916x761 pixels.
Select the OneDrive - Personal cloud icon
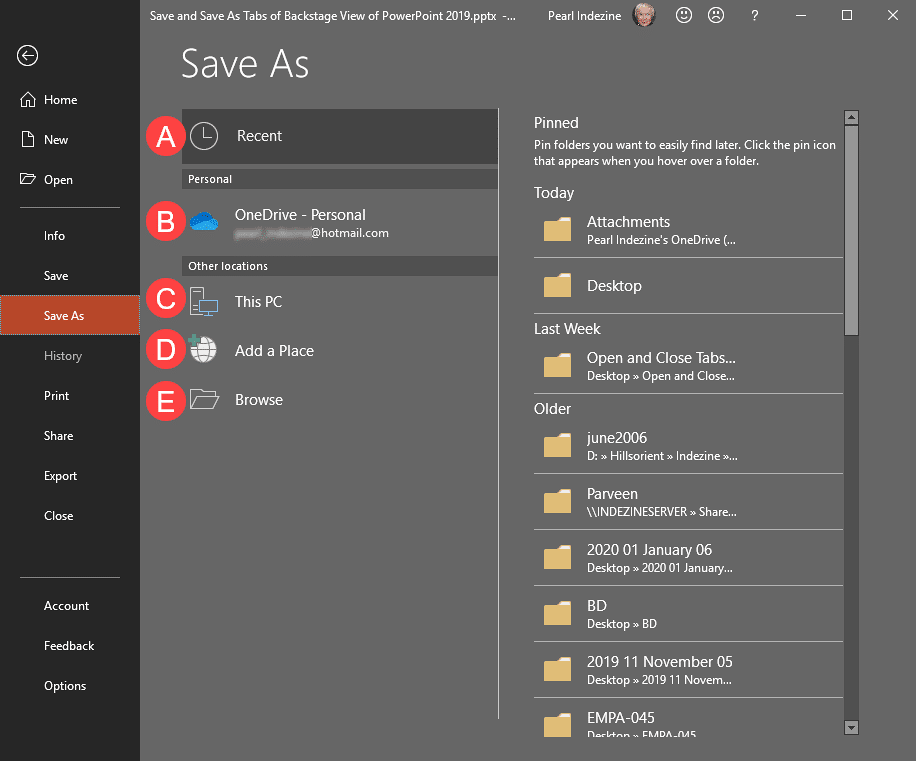[204, 222]
